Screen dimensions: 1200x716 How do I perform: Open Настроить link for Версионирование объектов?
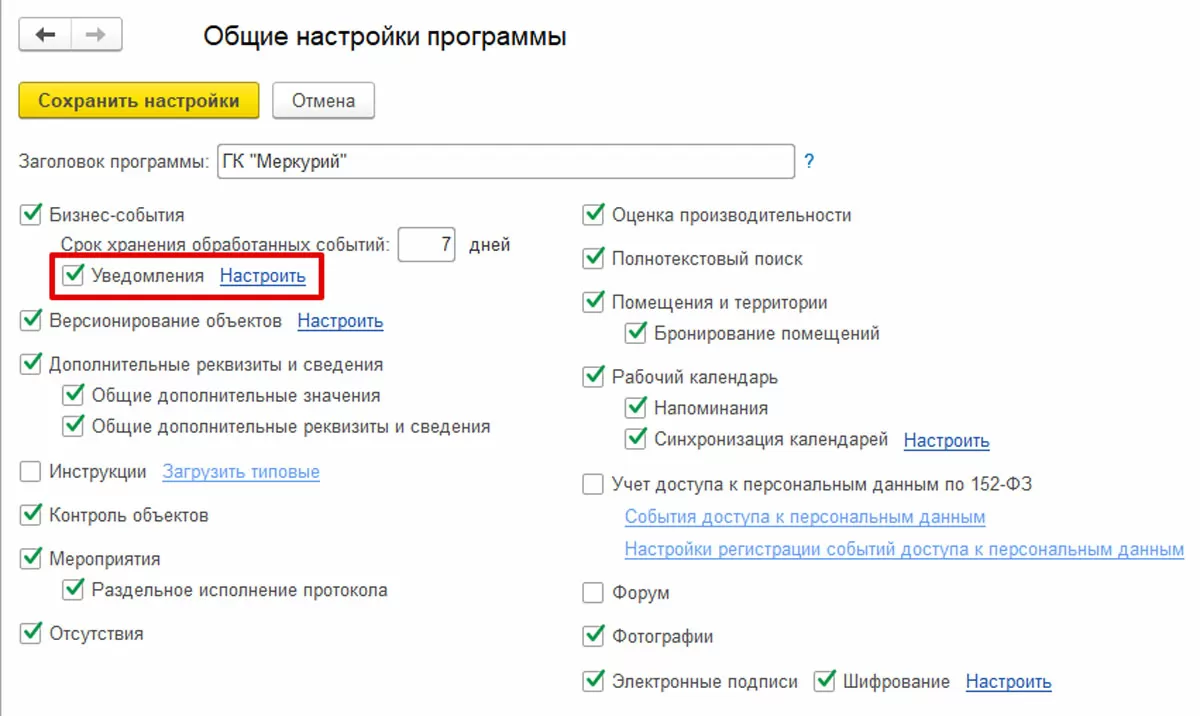pos(340,321)
